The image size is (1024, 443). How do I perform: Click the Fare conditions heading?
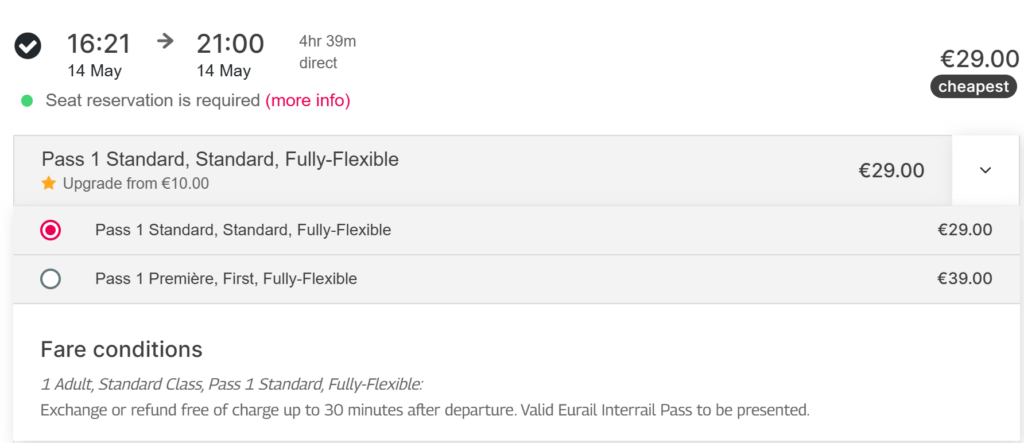121,349
